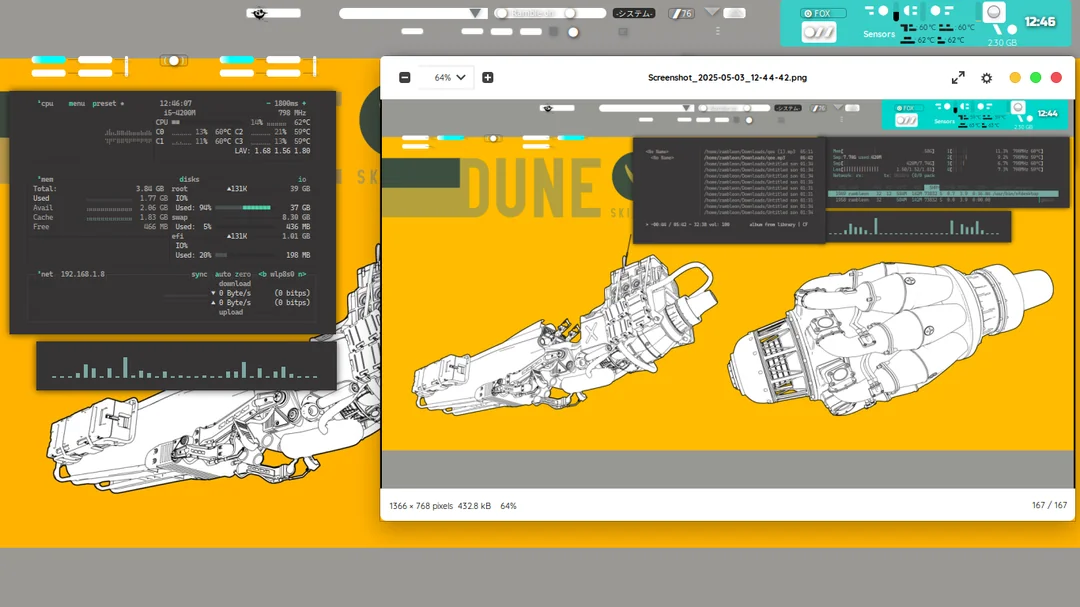Open image viewer settings gear
This screenshot has width=1080, height=607.
[x=986, y=78]
